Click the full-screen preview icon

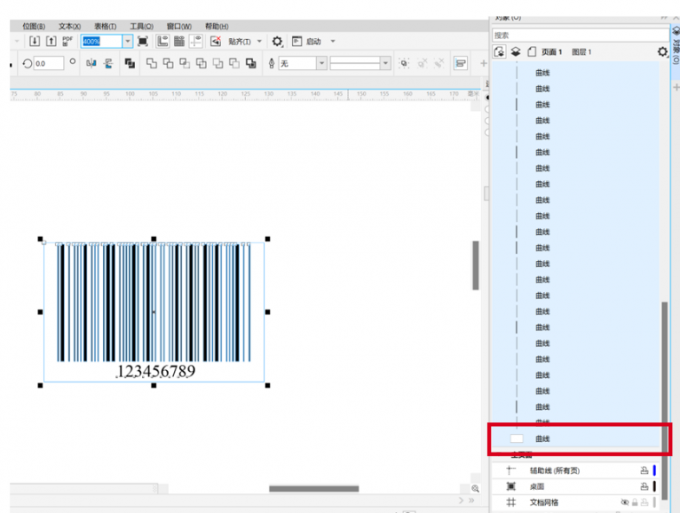(x=143, y=41)
